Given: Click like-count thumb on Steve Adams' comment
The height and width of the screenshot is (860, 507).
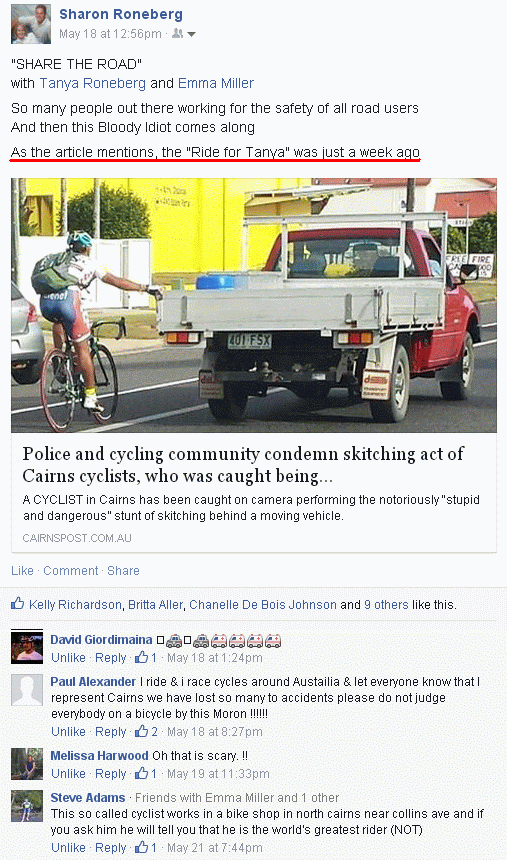Looking at the screenshot, I should (142, 847).
